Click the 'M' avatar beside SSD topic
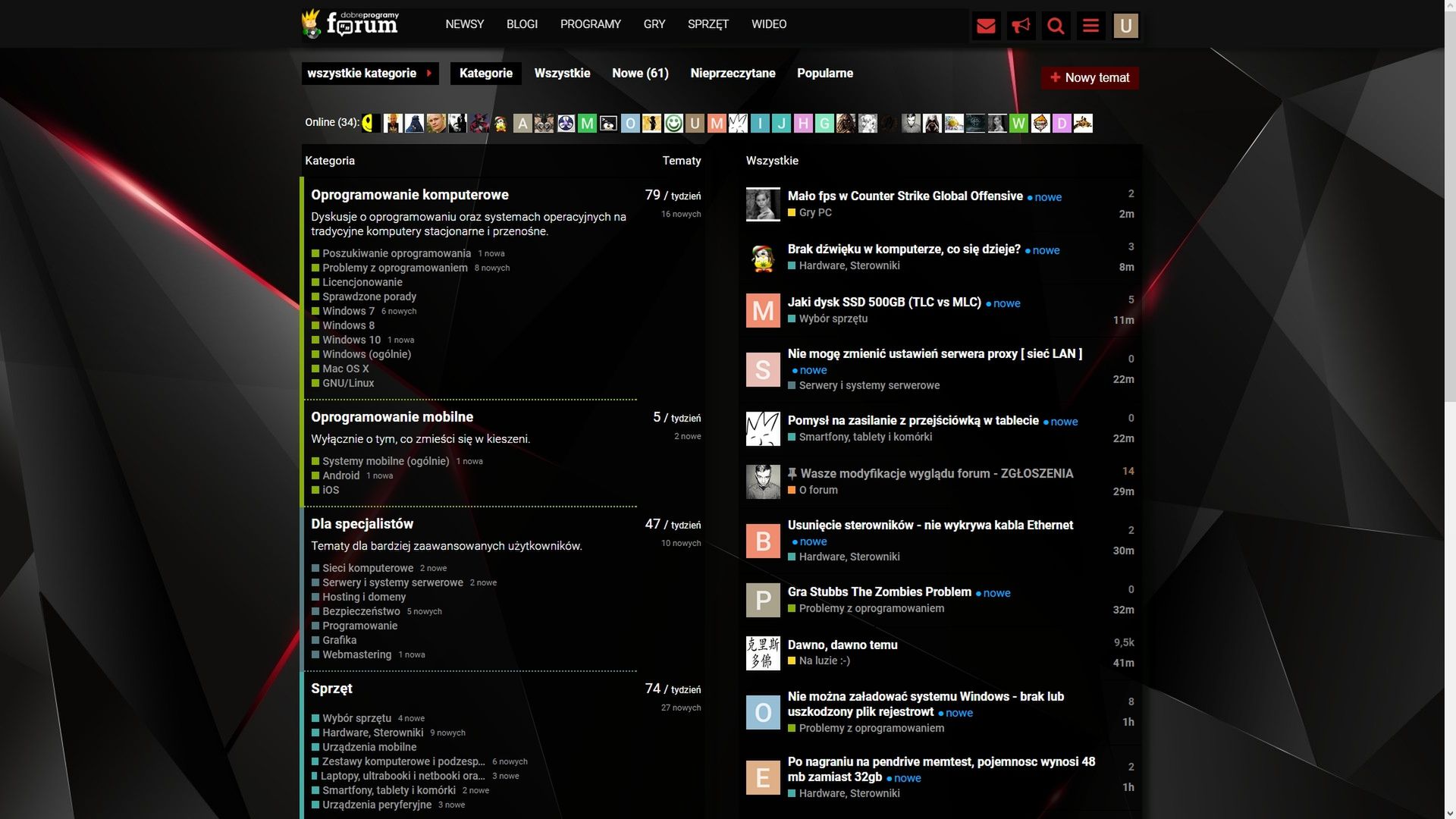 pos(763,311)
